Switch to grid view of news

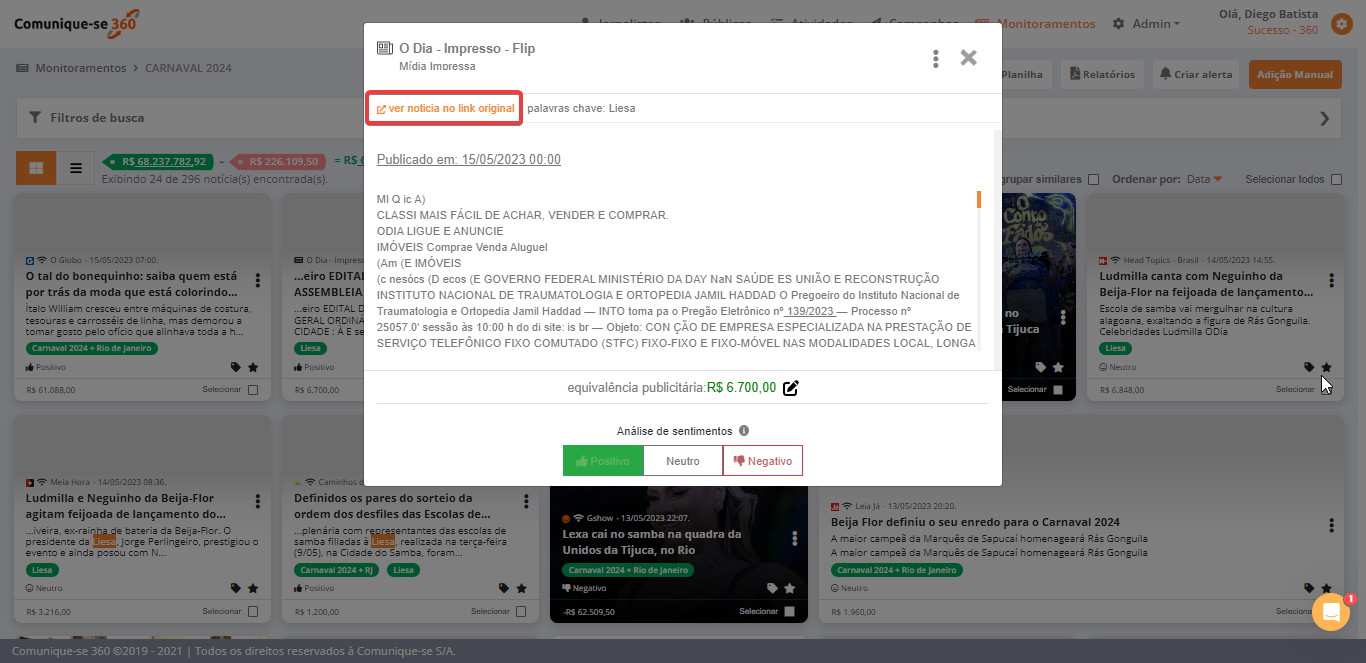[36, 168]
